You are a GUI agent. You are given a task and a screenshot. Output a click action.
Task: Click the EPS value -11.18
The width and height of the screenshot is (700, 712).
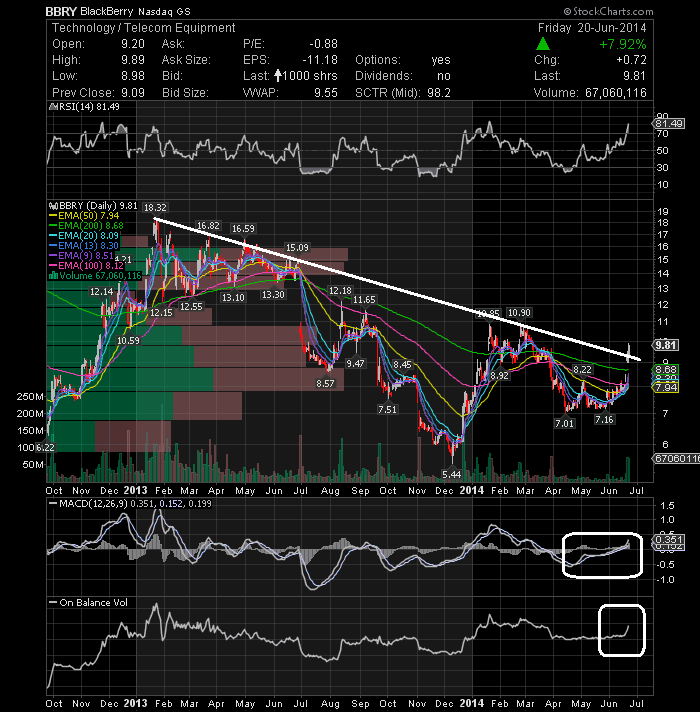click(x=320, y=60)
